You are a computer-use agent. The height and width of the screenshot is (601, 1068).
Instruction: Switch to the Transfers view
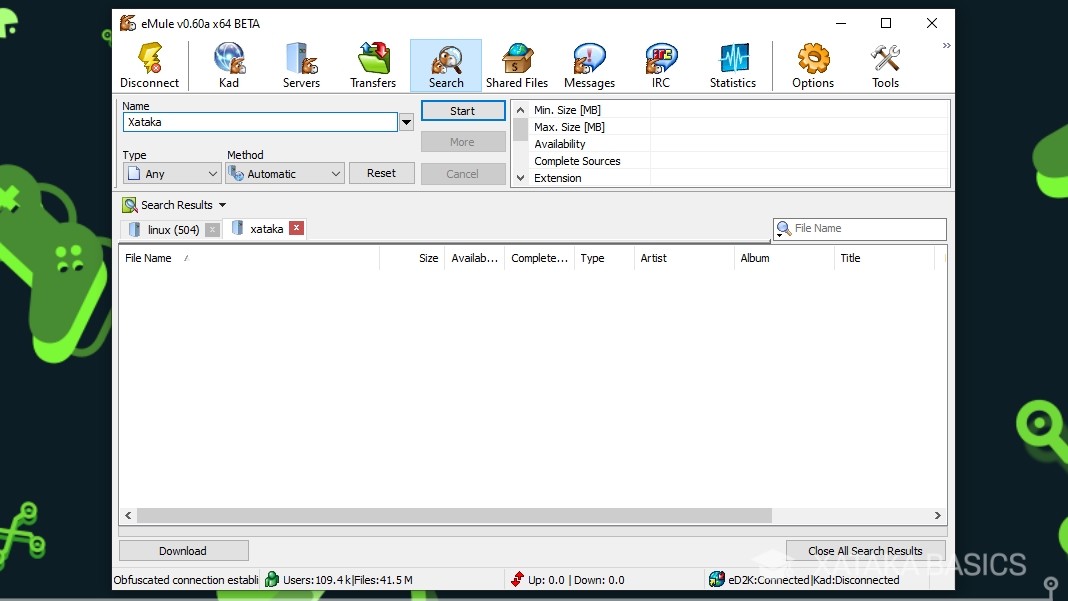pos(372,63)
